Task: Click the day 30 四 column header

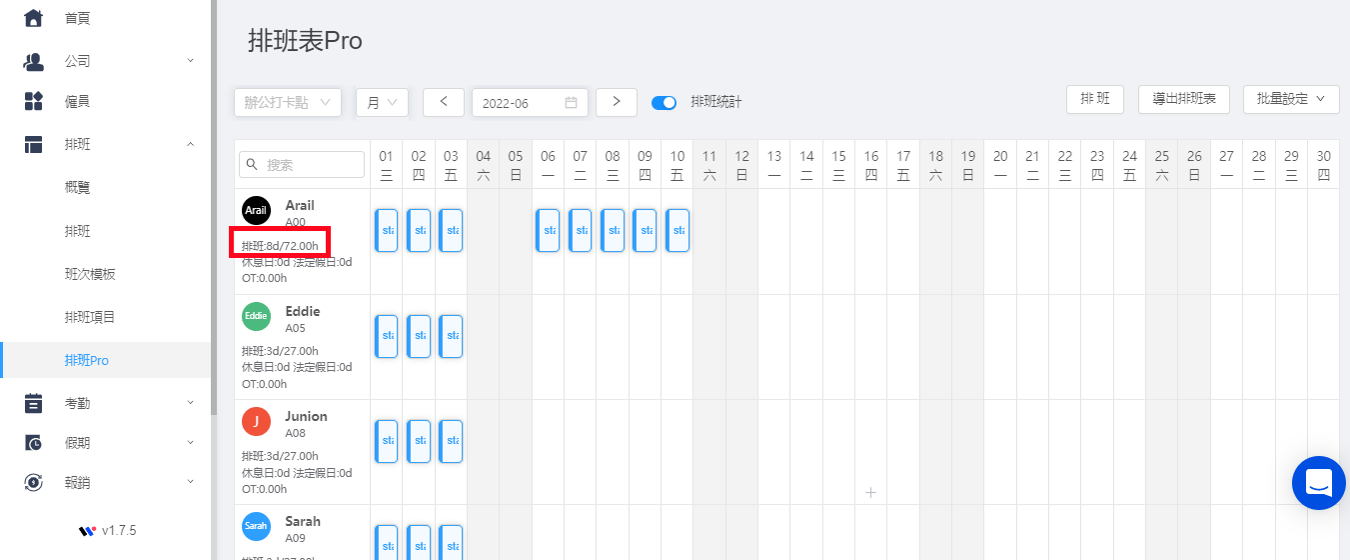Action: click(x=1323, y=165)
